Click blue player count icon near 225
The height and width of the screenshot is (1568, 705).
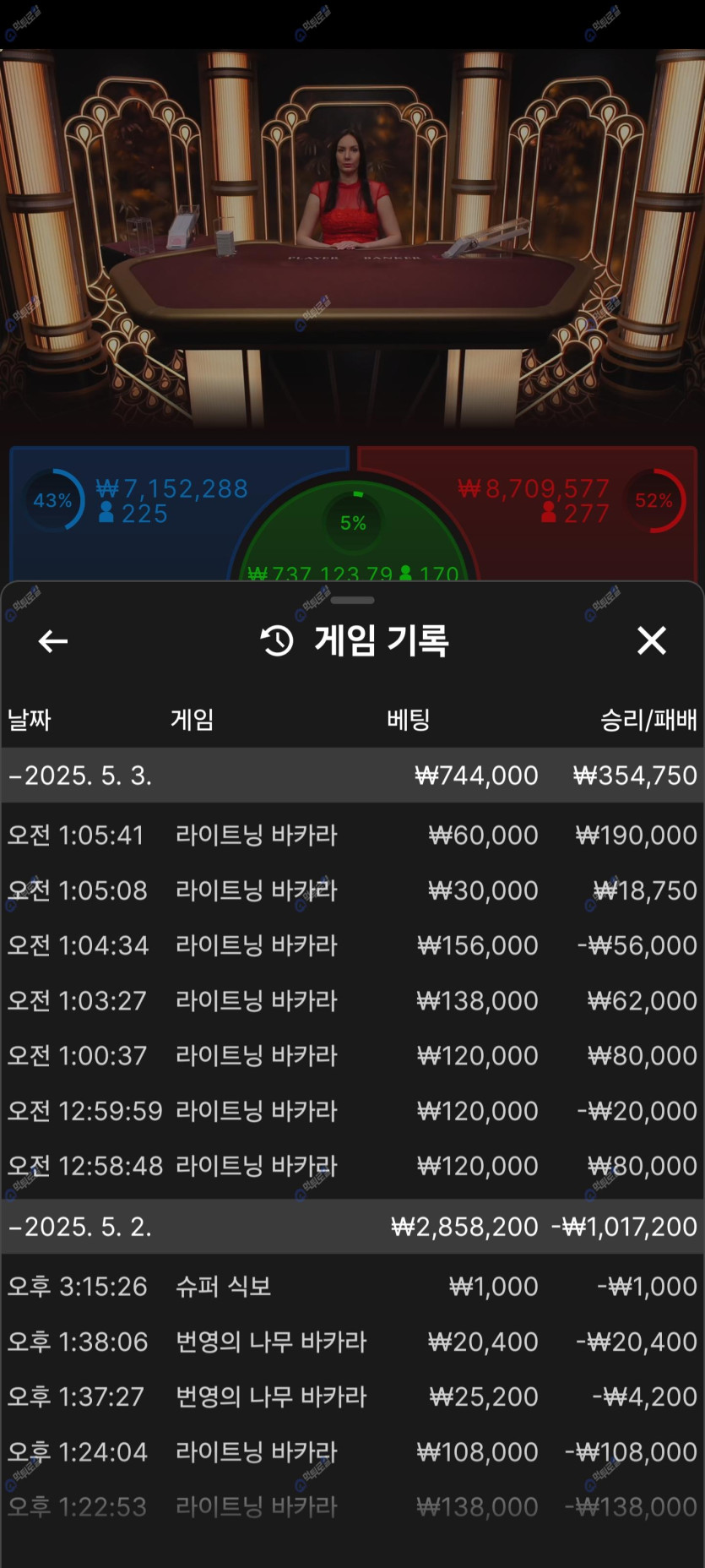coord(106,513)
